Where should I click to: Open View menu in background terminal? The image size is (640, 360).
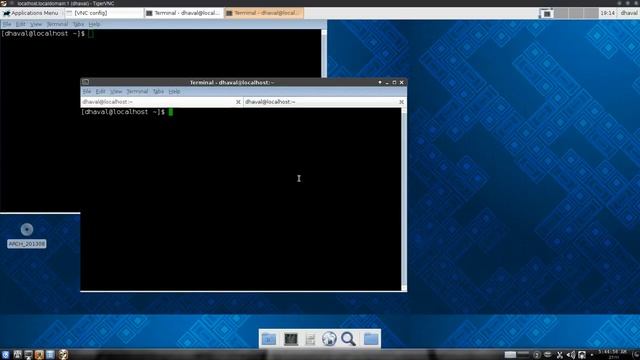(36, 24)
